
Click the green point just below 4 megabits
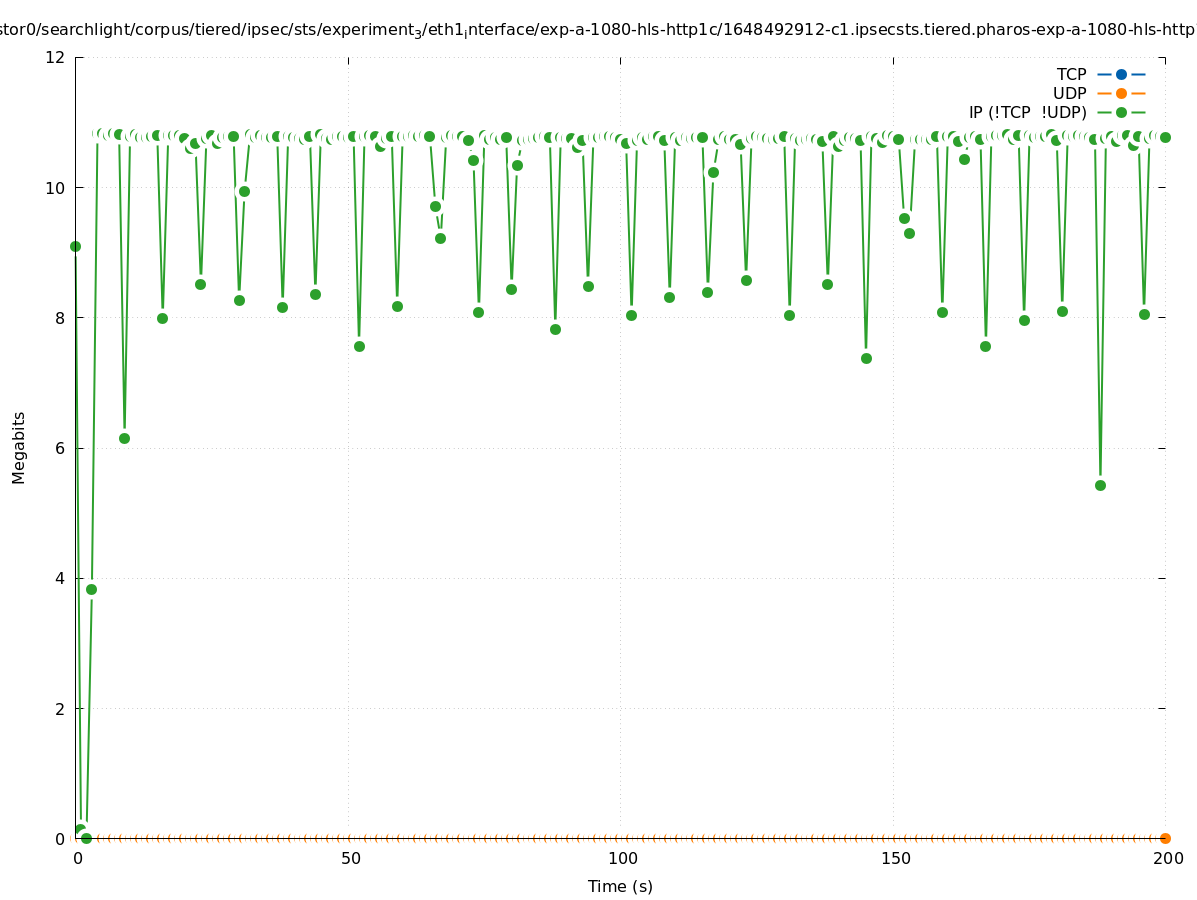[x=91, y=589]
